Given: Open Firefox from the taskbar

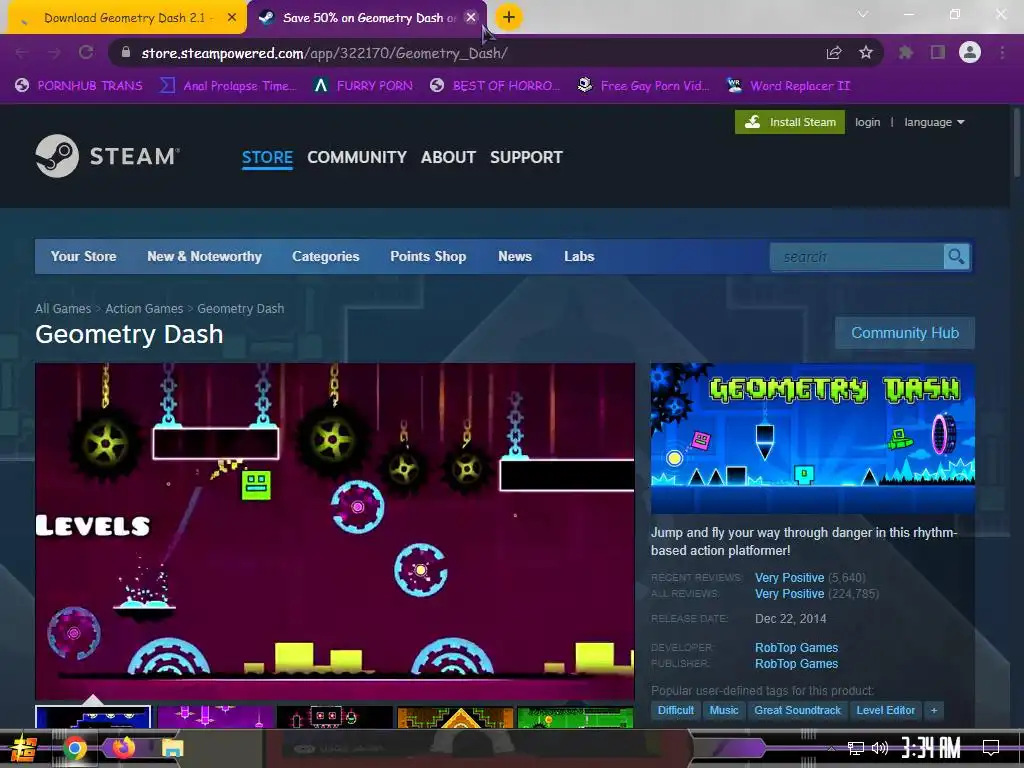Looking at the screenshot, I should click(x=123, y=747).
